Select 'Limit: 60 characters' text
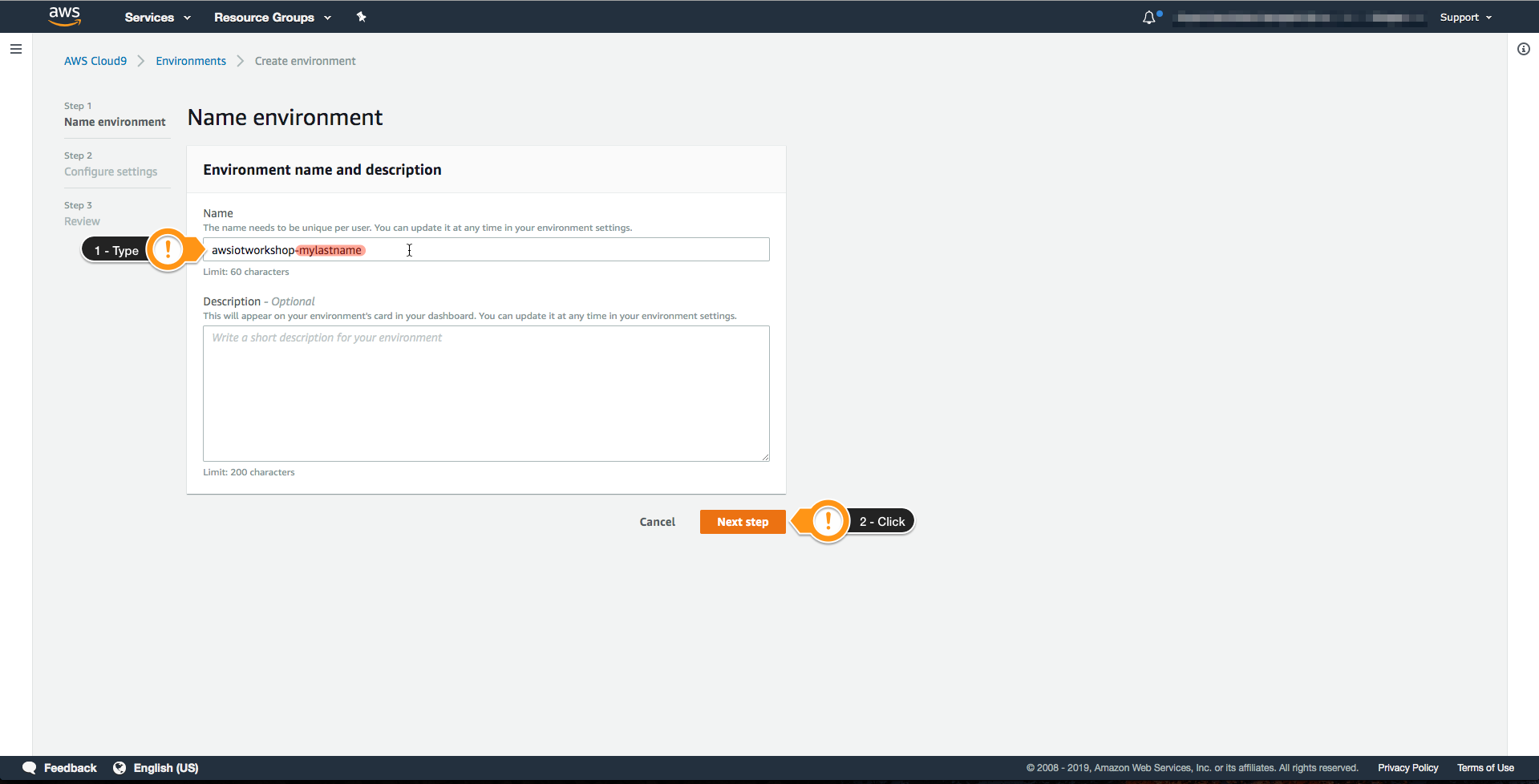This screenshot has height=784, width=1539. [246, 272]
